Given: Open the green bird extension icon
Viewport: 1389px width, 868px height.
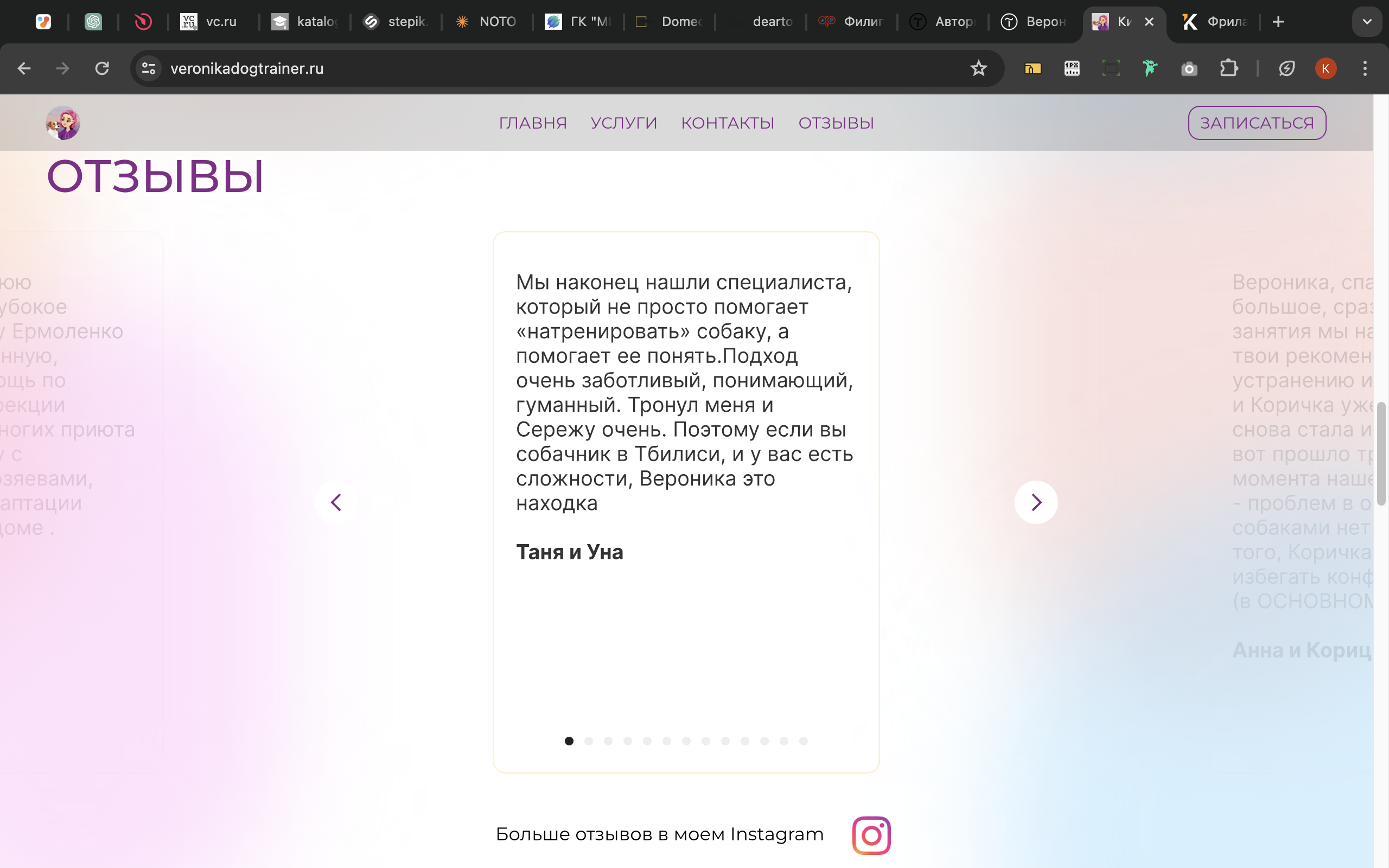Looking at the screenshot, I should (x=1150, y=68).
